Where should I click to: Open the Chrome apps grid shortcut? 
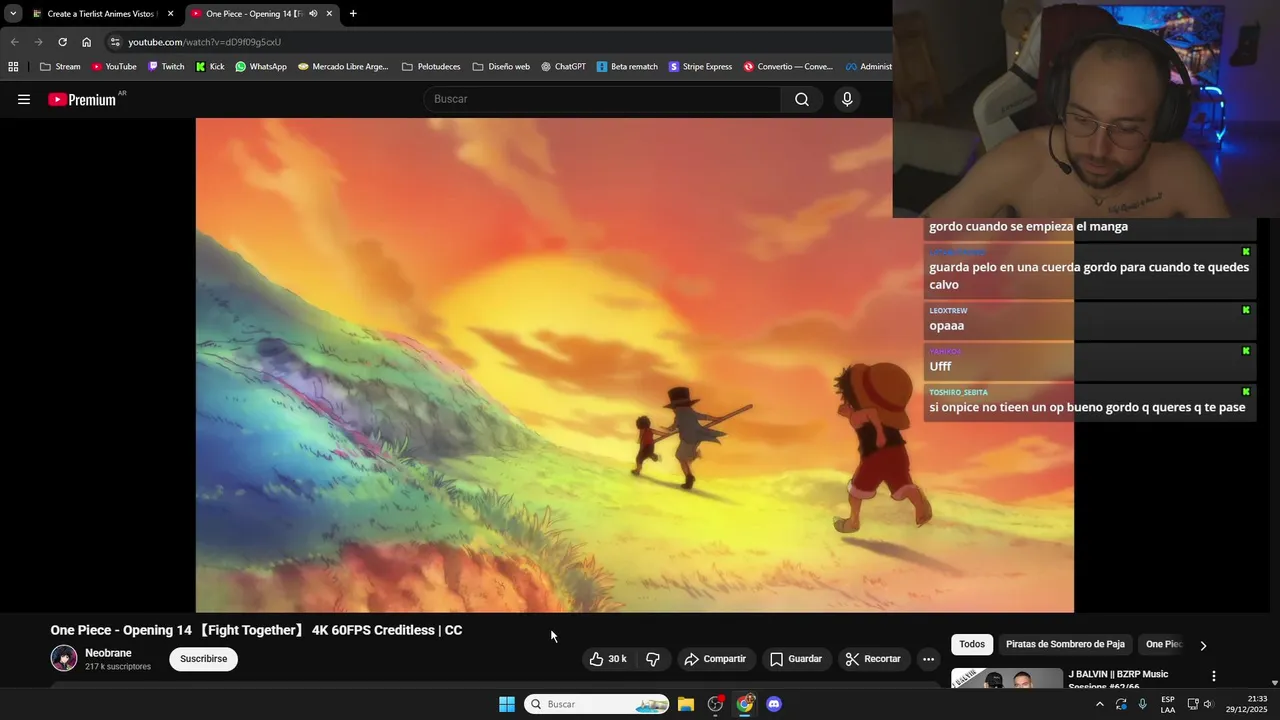[13, 67]
